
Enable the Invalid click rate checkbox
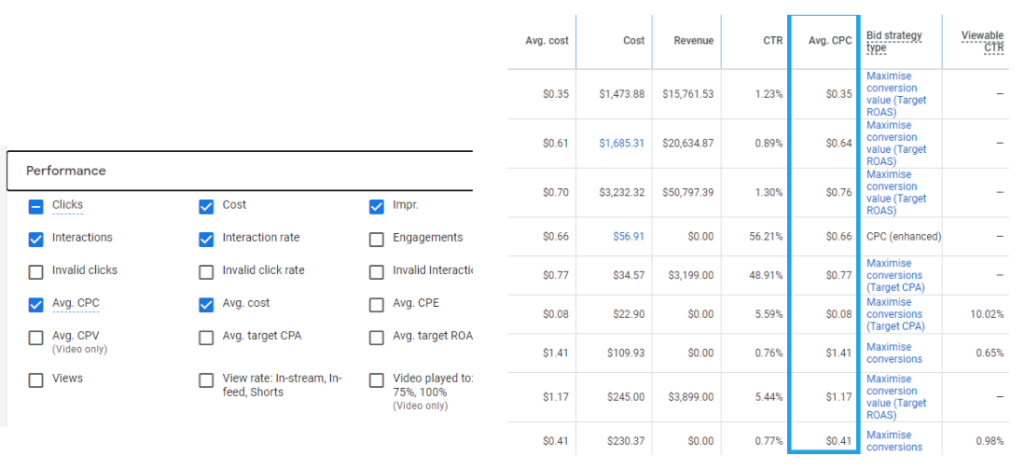[x=206, y=272]
